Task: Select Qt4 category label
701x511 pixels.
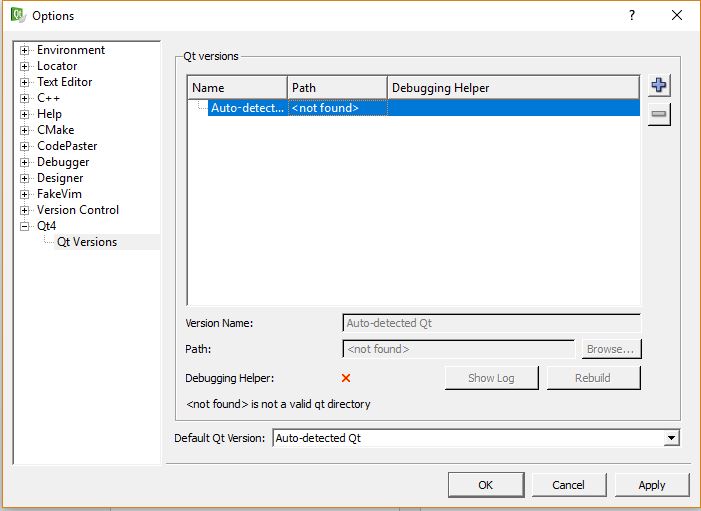Action: coord(46,226)
